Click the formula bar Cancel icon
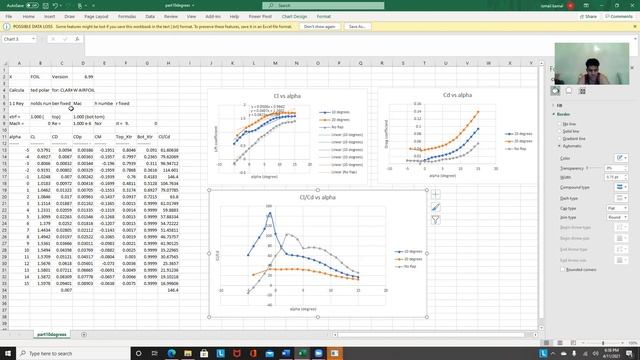 [53, 39]
